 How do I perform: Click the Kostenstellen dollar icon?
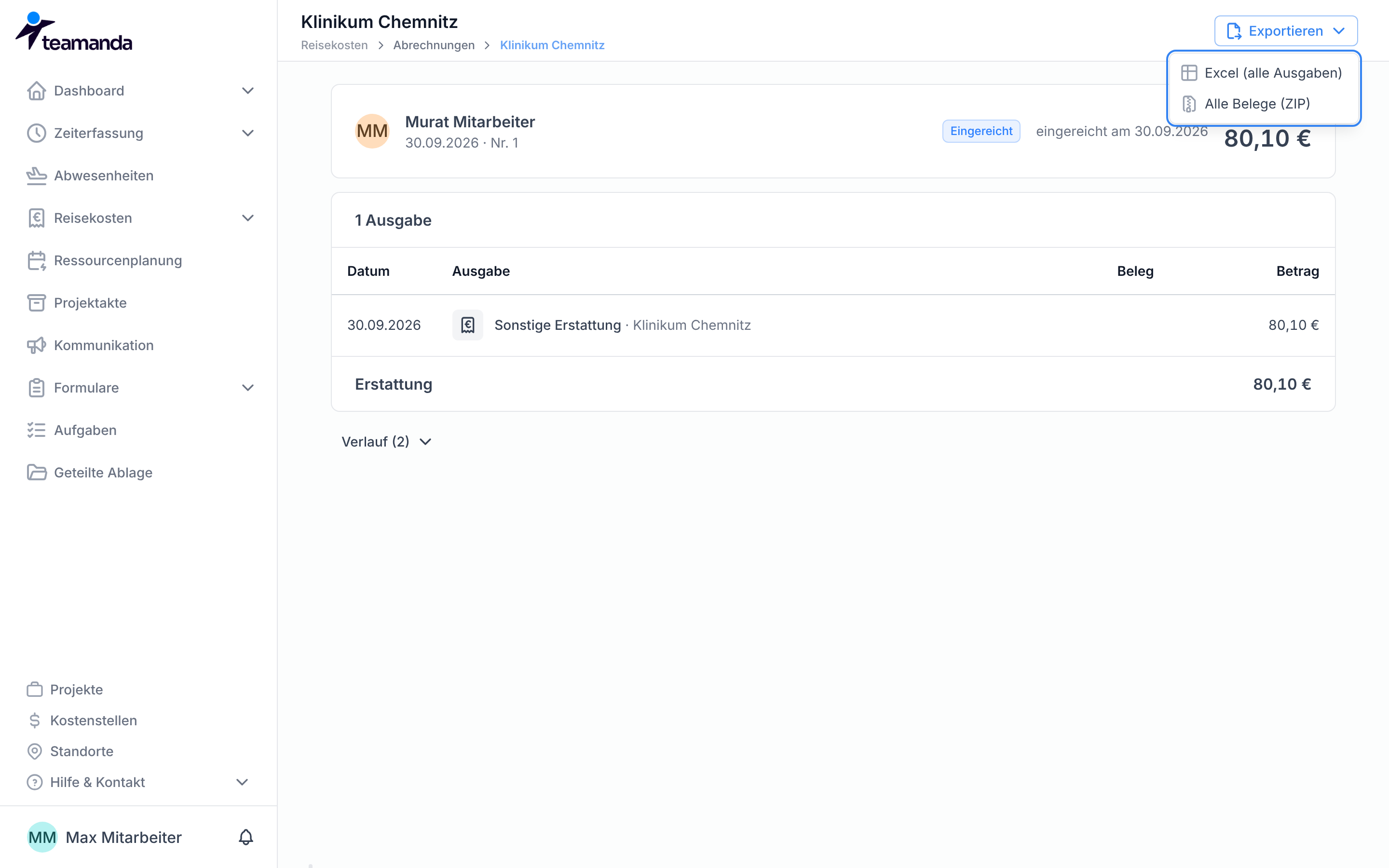click(34, 720)
